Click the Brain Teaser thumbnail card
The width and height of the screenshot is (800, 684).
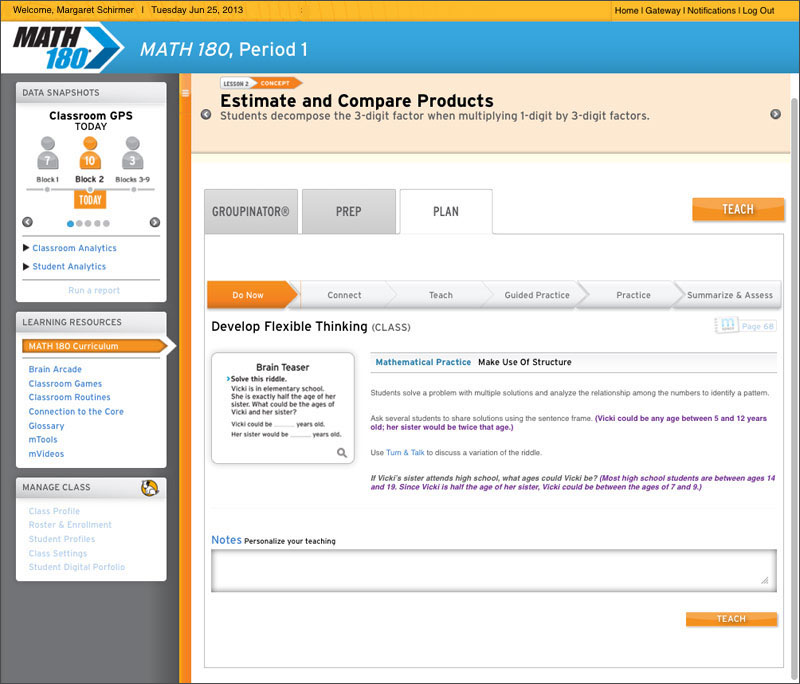[283, 408]
